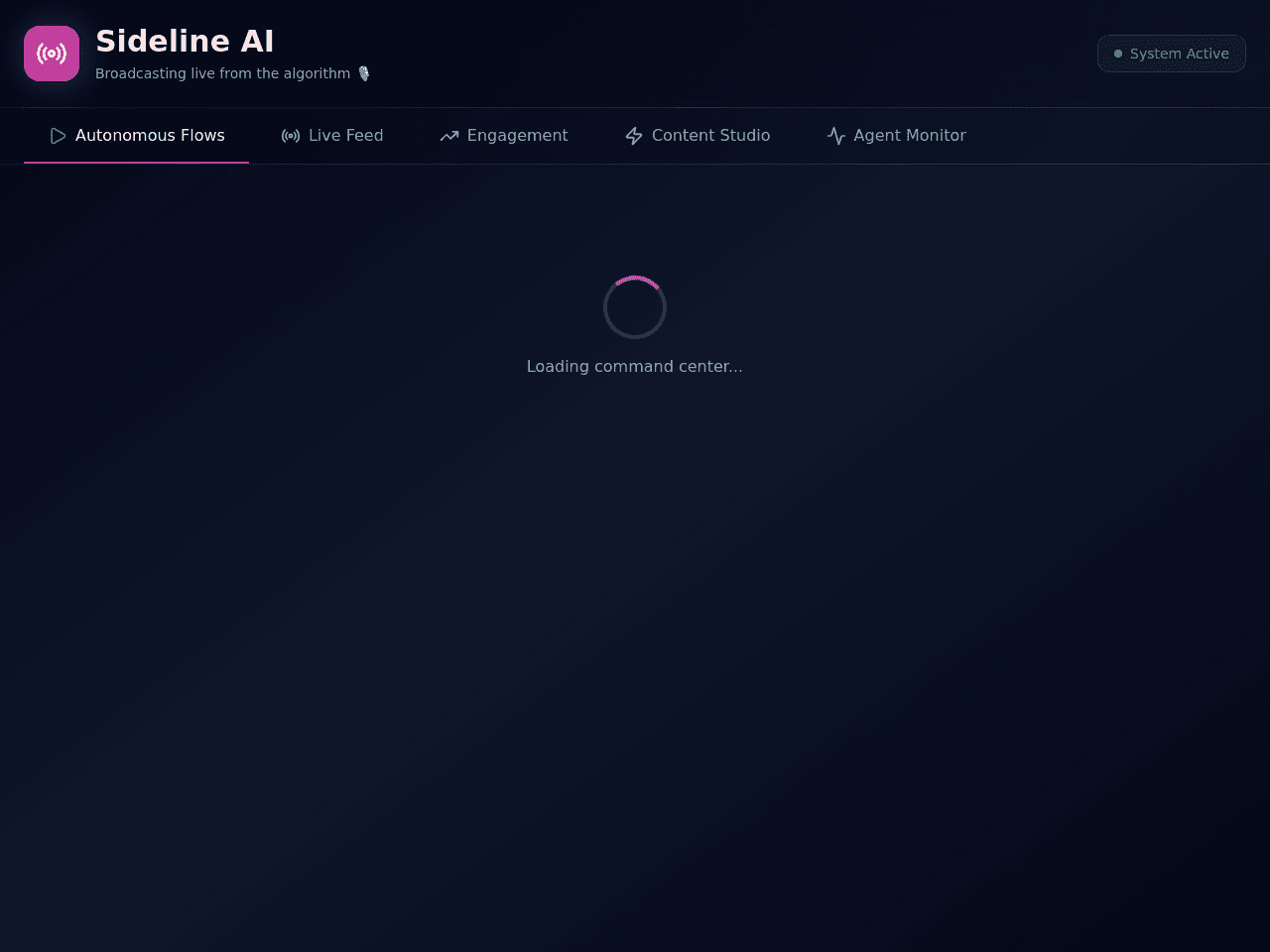Click the pink underline beneath Autonomous Flows
This screenshot has height=952, width=1270.
point(136,163)
